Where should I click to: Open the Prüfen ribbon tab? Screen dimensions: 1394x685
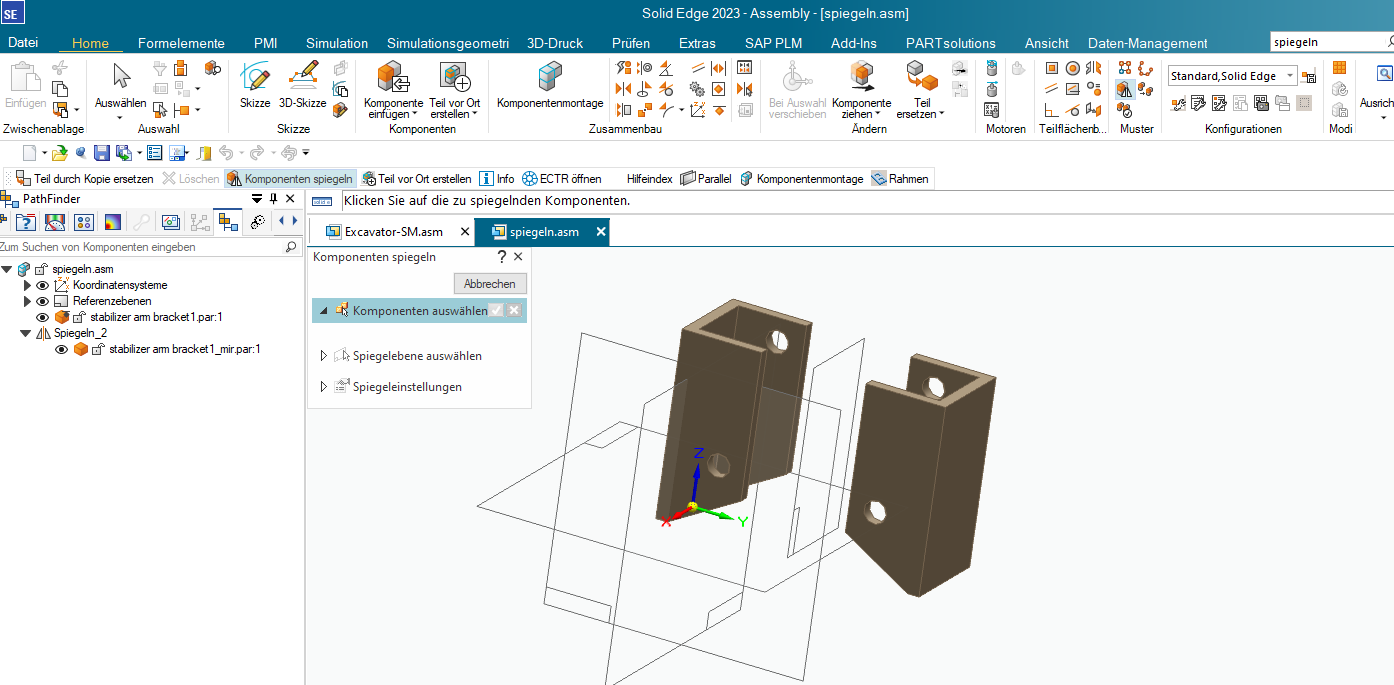[x=631, y=43]
